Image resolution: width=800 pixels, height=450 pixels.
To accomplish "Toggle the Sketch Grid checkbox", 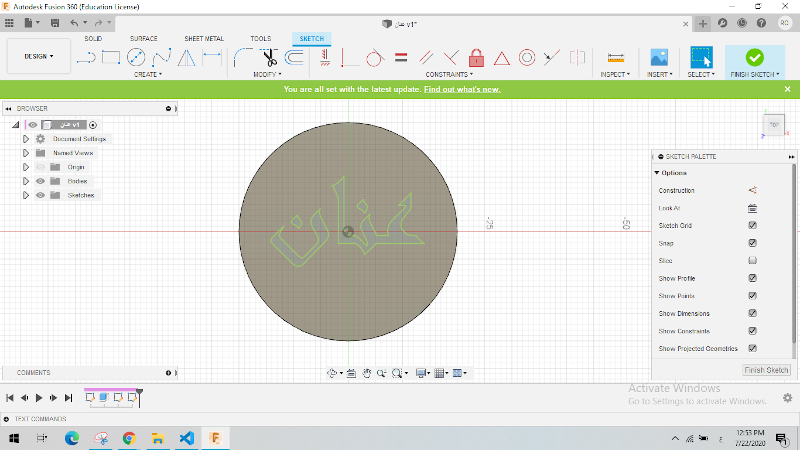I will 753,225.
